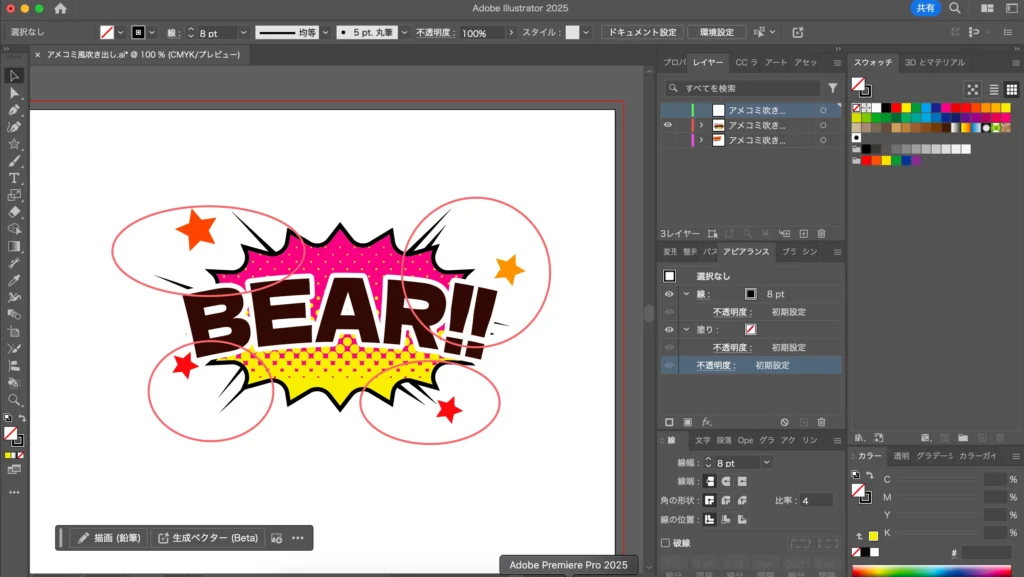
Task: Choose the Zoom magnifier tool
Action: (14, 400)
